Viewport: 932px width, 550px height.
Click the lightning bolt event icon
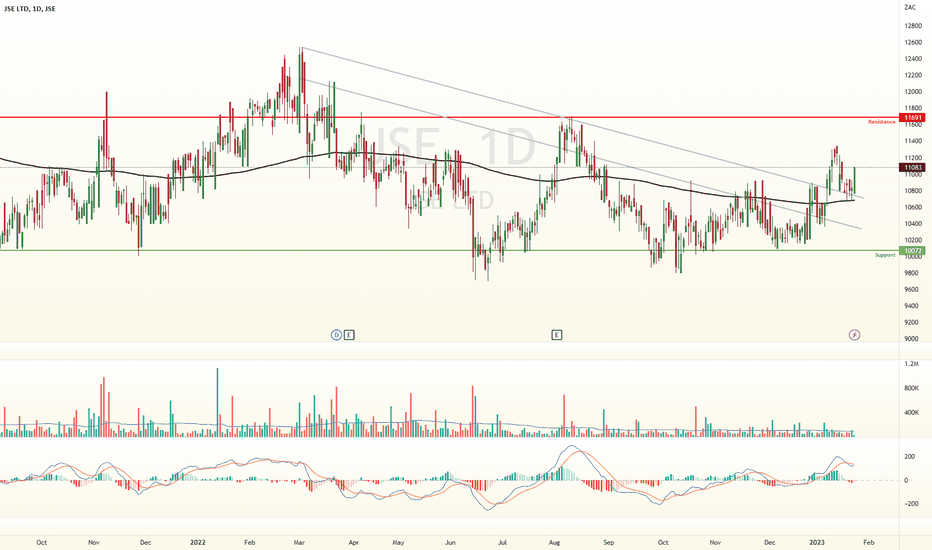[x=854, y=335]
